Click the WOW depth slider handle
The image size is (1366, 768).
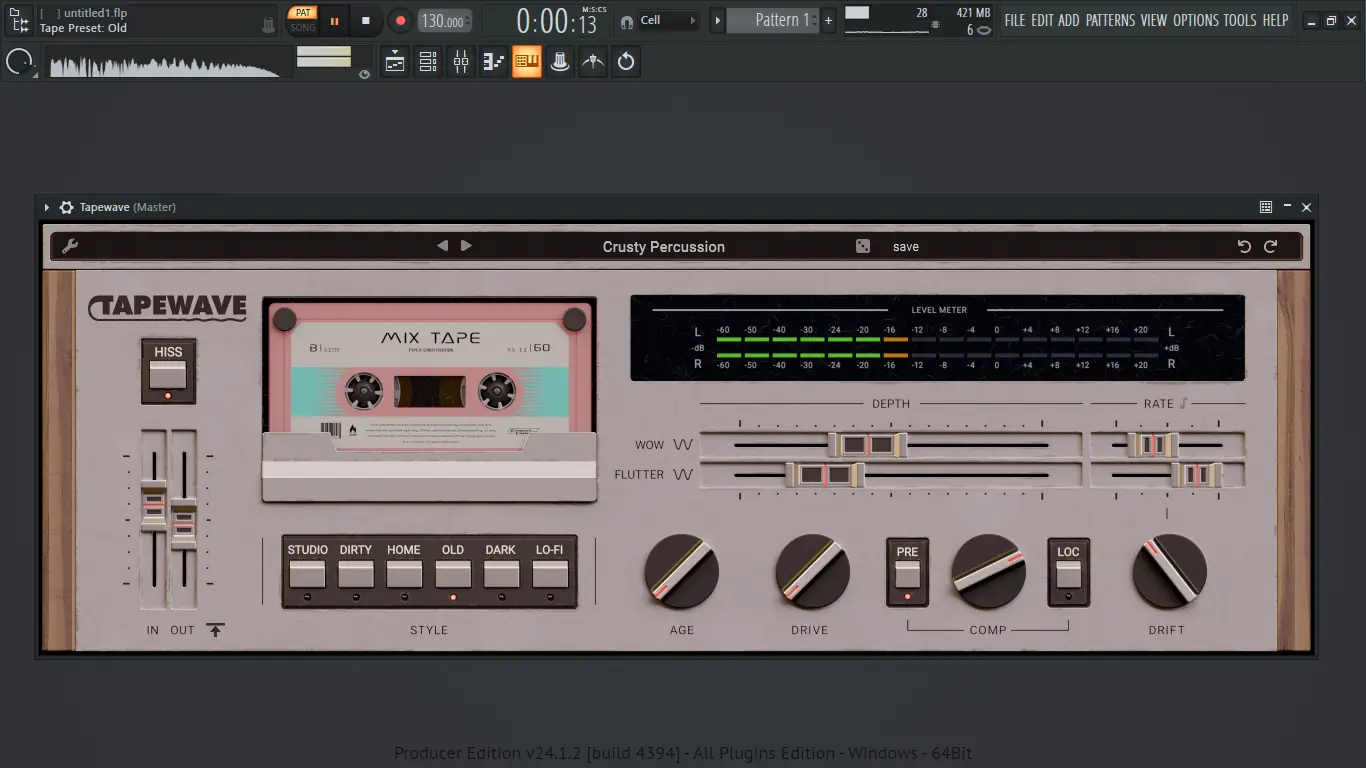coord(867,445)
